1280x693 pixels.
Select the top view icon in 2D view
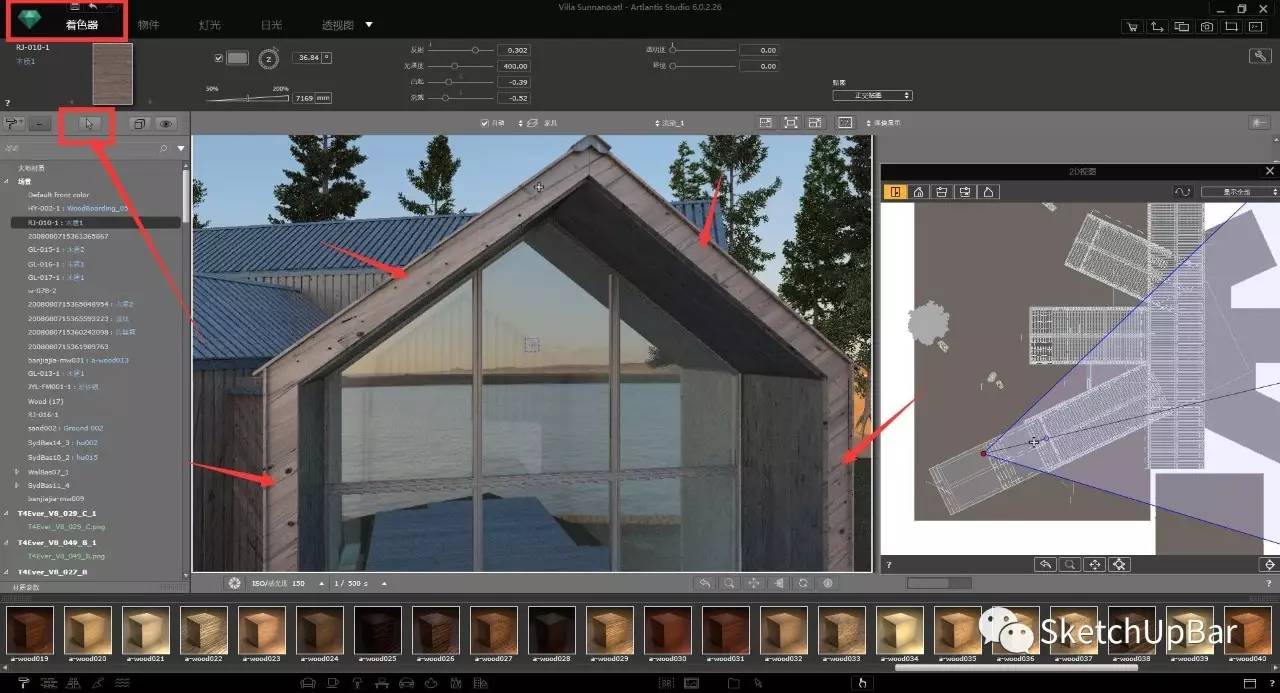(896, 191)
